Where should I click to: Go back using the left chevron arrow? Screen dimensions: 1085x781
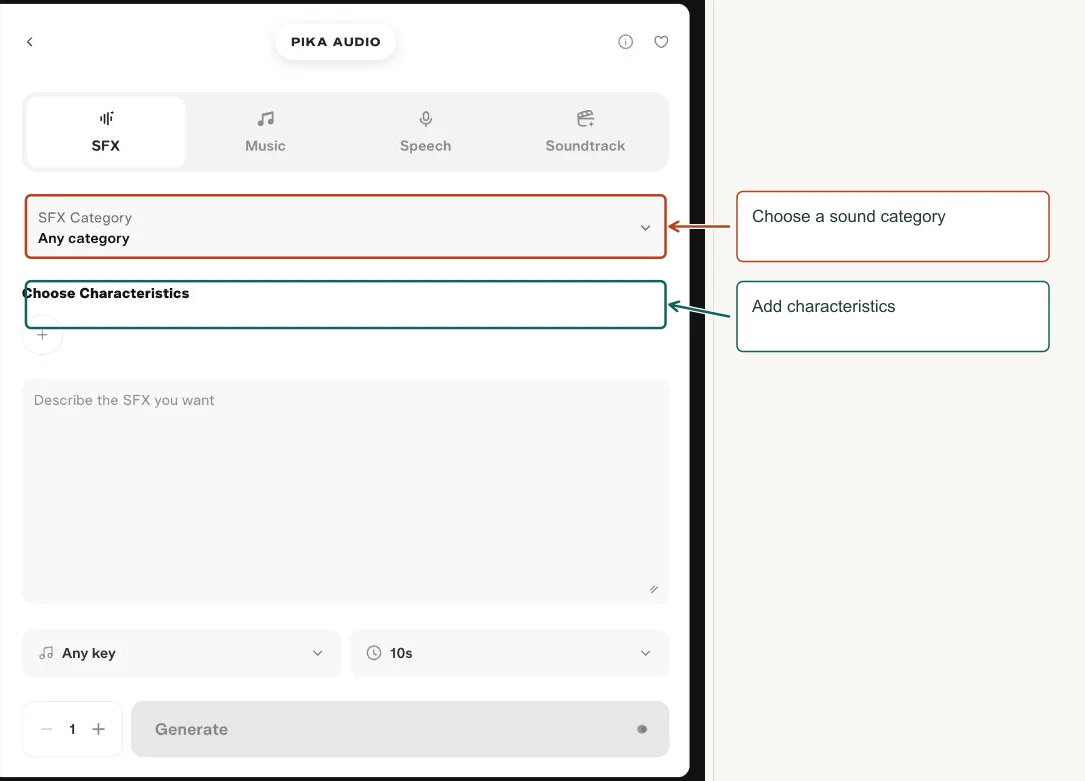click(x=30, y=42)
